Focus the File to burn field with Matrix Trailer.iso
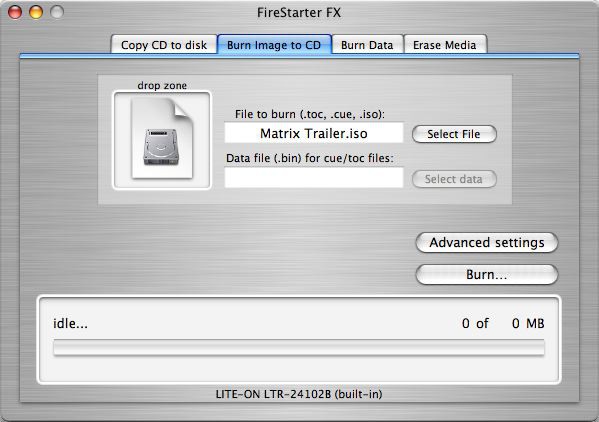 (x=314, y=133)
